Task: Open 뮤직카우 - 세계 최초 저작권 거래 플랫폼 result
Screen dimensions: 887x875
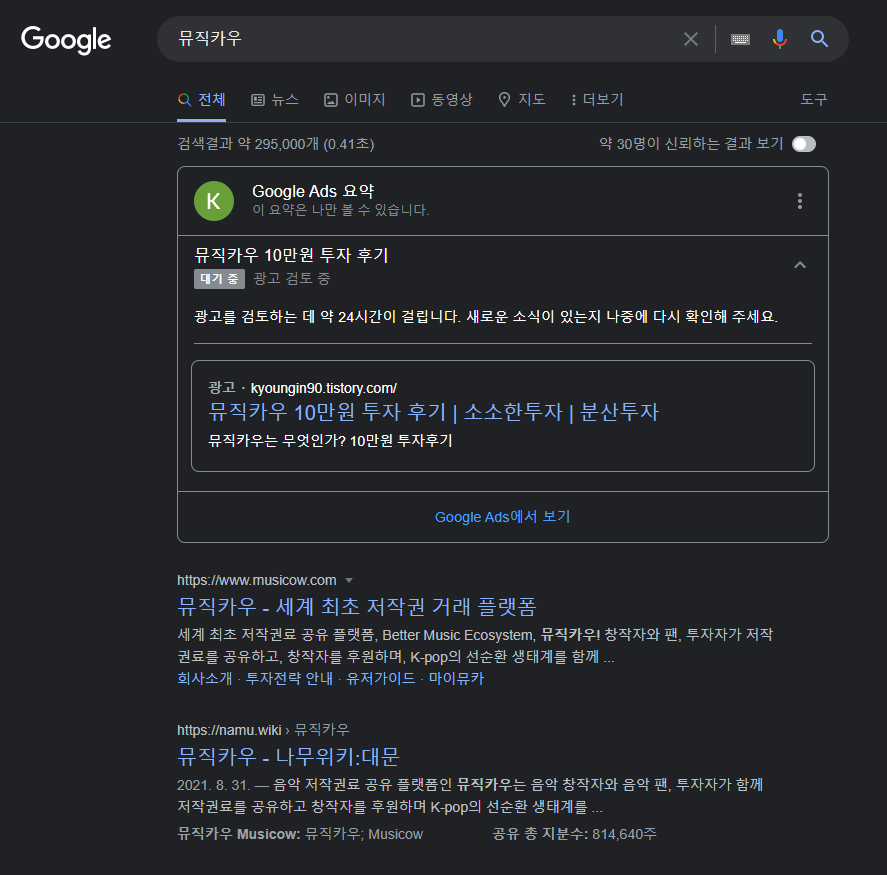Action: click(356, 606)
